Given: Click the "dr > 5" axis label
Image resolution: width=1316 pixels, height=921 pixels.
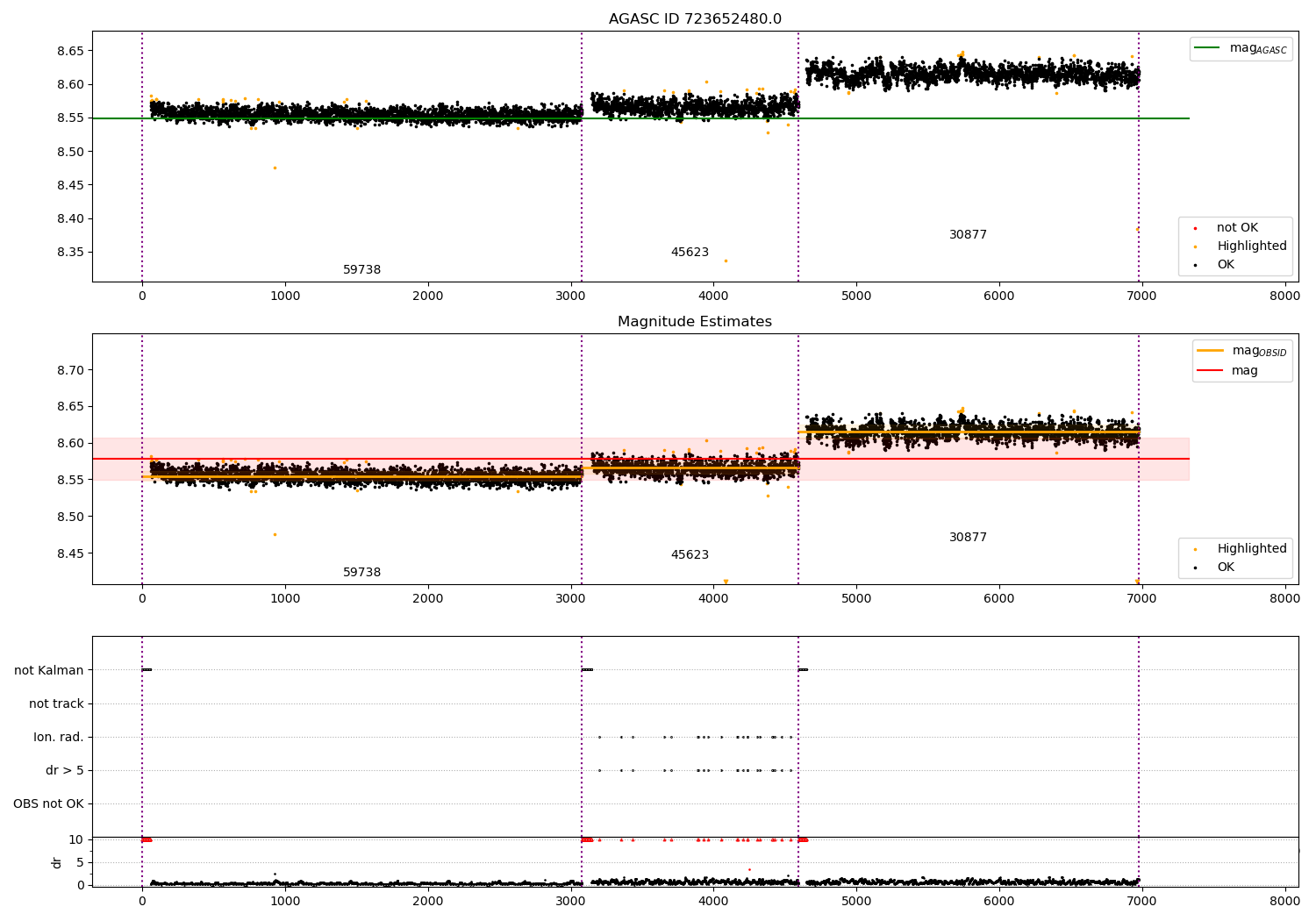Looking at the screenshot, I should pos(65,770).
